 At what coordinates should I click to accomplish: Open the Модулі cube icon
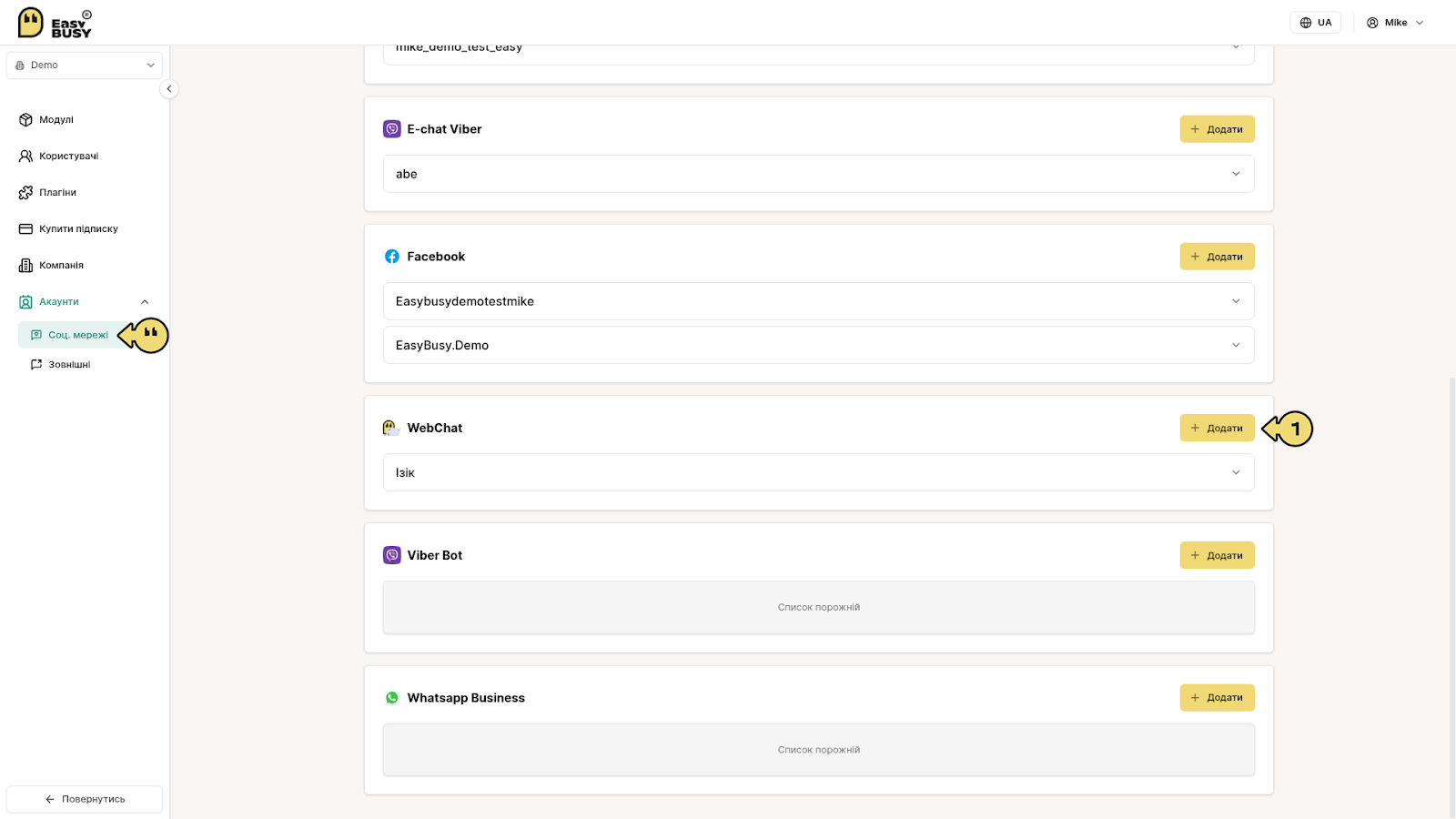(x=25, y=119)
